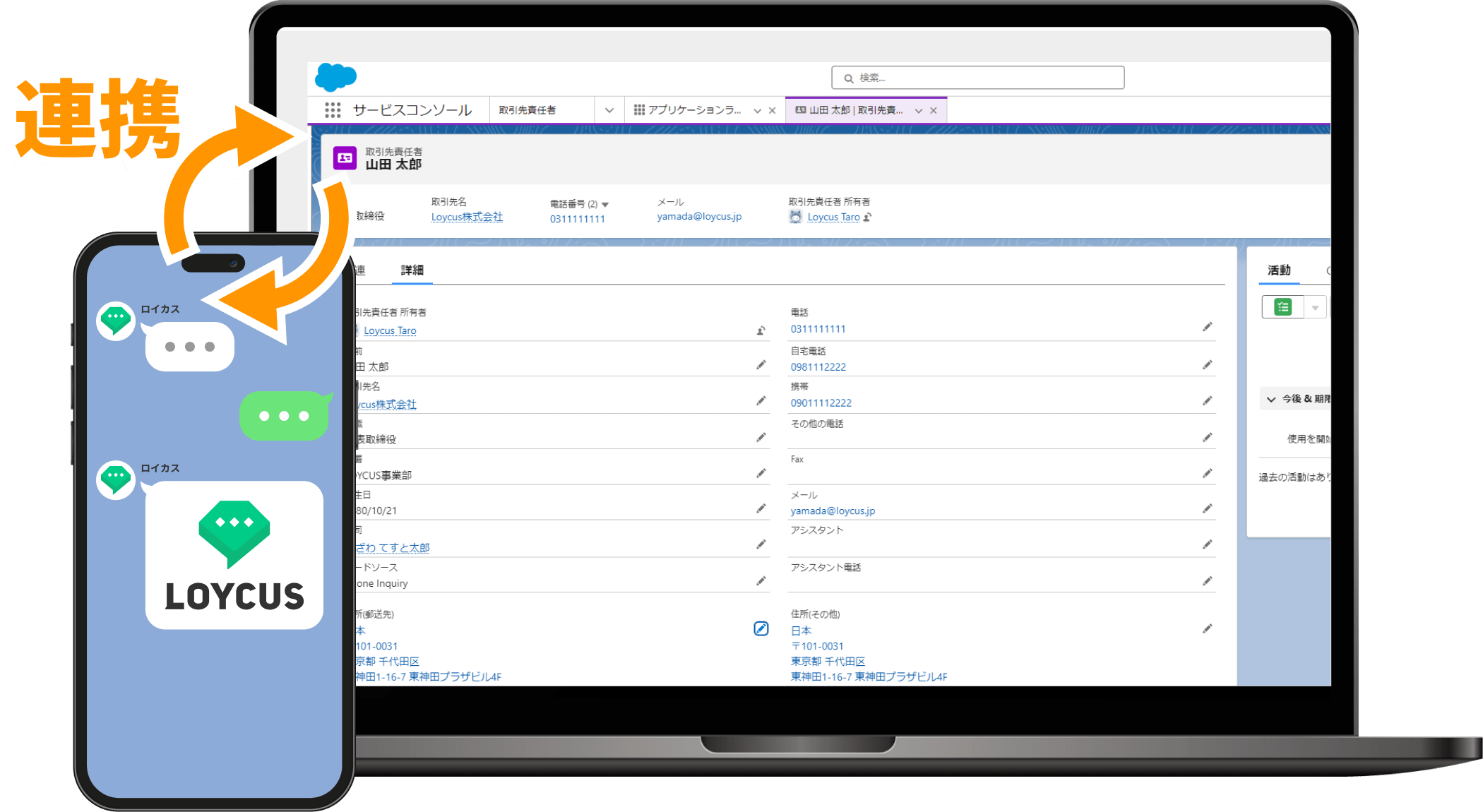
Task: Edit the その他の電話 pencil icon
Action: tap(1208, 438)
